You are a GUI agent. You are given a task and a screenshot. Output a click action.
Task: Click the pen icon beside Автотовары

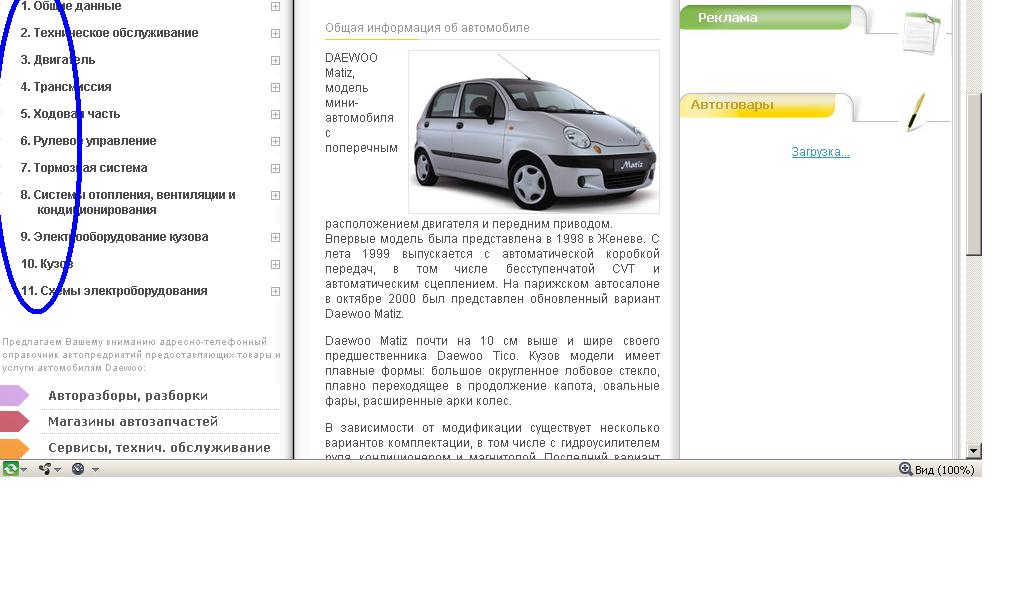click(916, 112)
